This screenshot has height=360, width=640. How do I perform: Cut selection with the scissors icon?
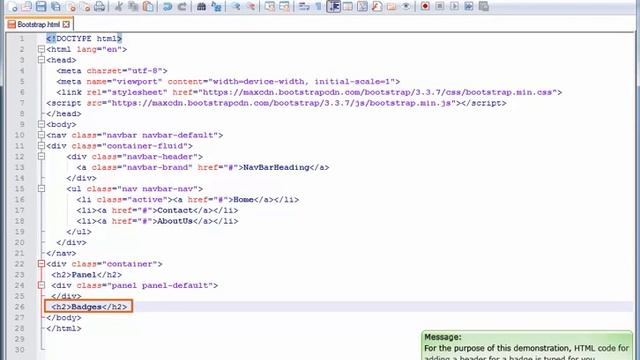pos(118,6)
